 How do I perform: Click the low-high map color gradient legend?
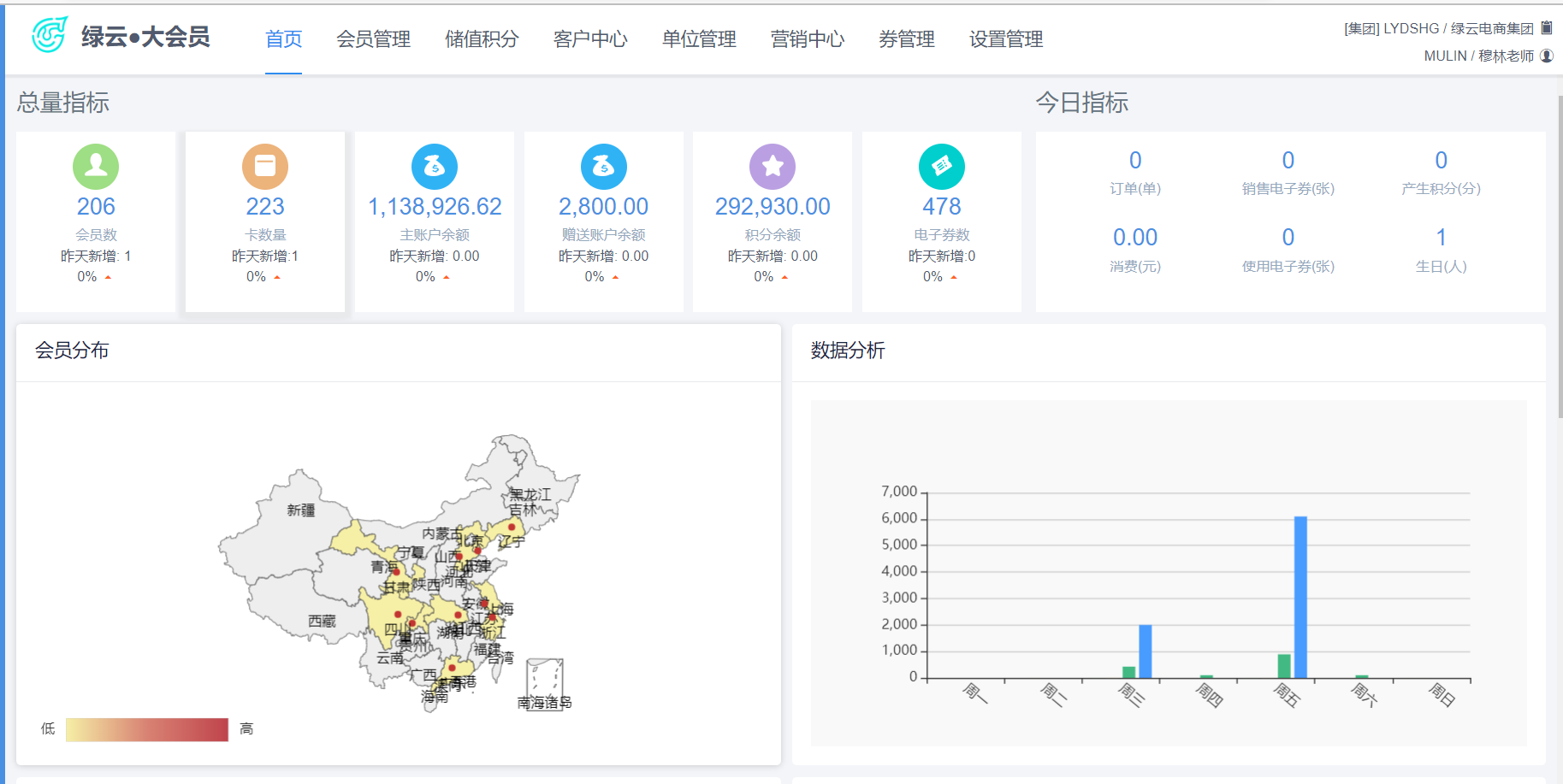pyautogui.click(x=147, y=729)
